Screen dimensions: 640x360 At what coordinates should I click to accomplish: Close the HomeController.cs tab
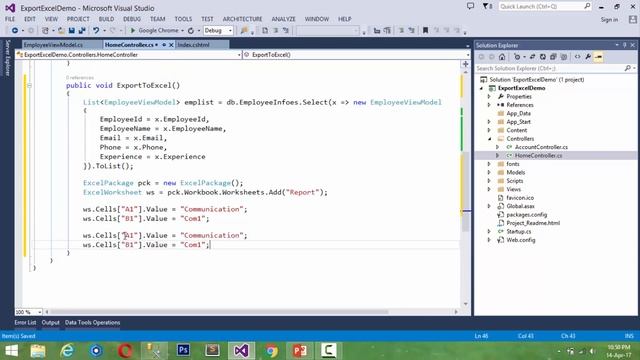tap(171, 44)
